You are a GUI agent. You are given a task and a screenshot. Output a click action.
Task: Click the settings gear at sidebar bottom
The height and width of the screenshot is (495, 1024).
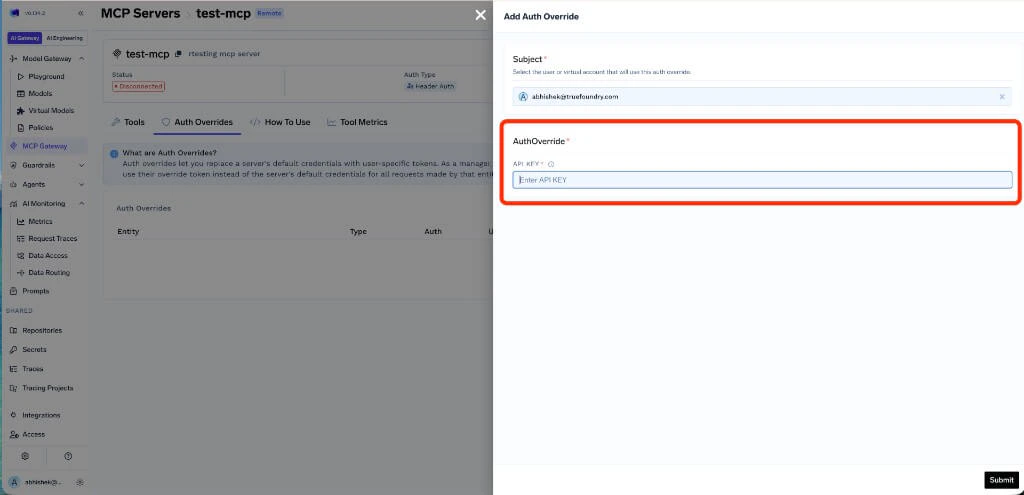[x=25, y=456]
